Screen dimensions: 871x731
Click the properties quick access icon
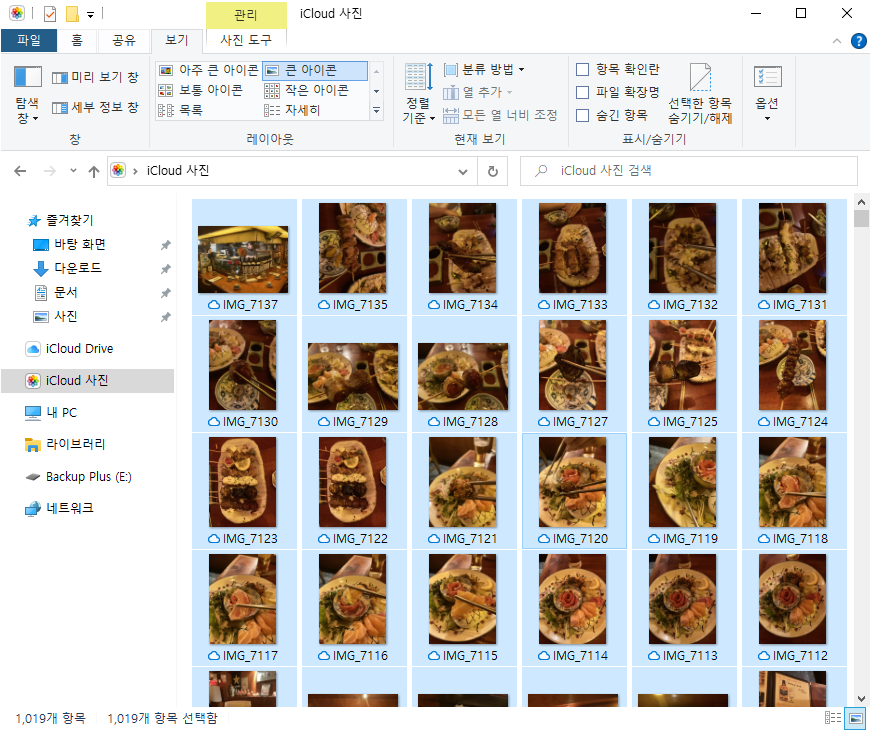click(x=50, y=13)
